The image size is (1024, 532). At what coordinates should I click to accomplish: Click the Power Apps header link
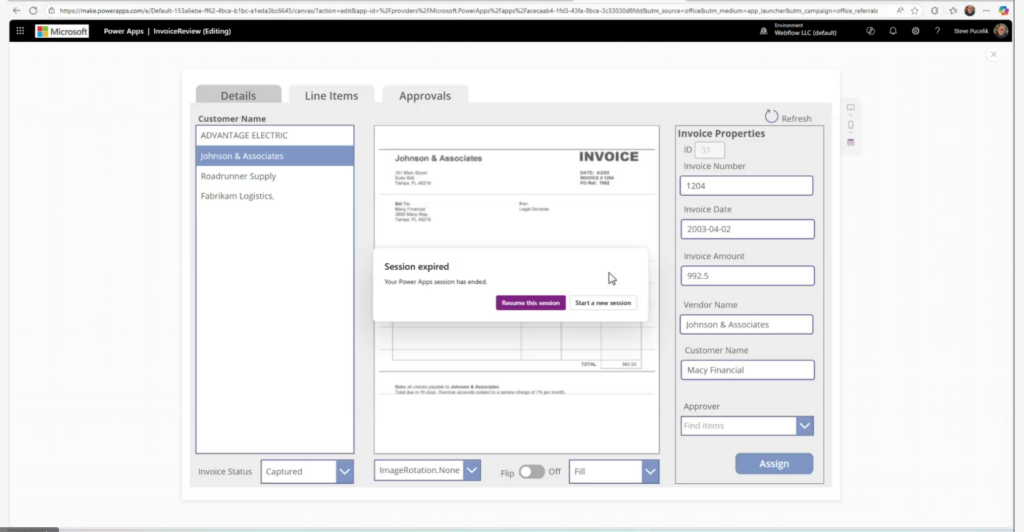point(123,31)
